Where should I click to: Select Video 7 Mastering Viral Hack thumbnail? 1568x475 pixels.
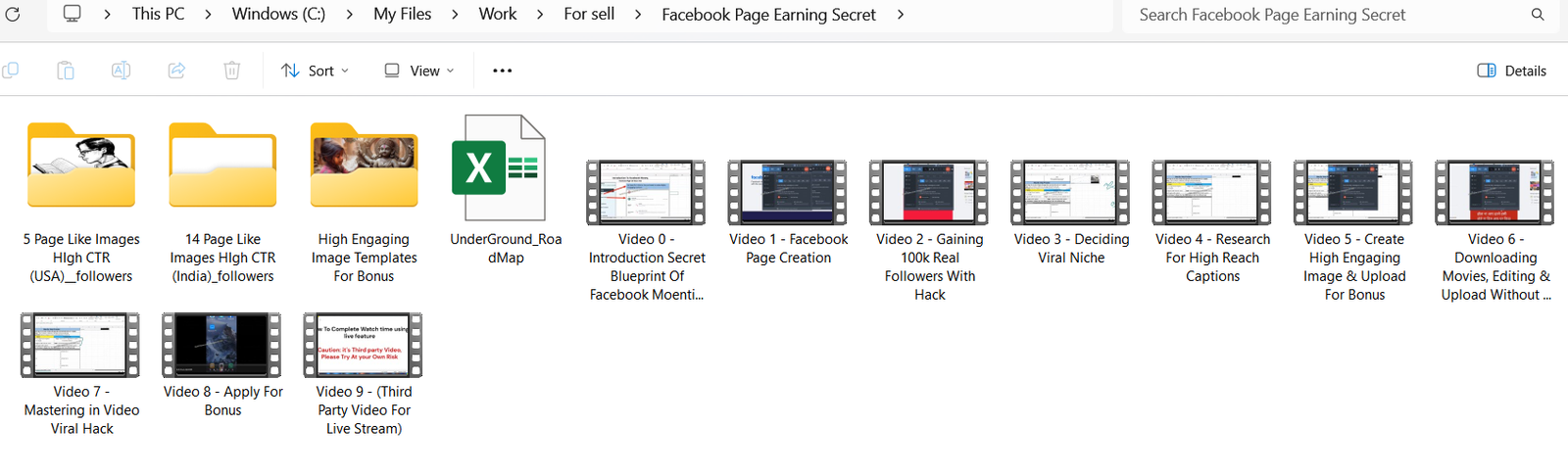tap(80, 345)
